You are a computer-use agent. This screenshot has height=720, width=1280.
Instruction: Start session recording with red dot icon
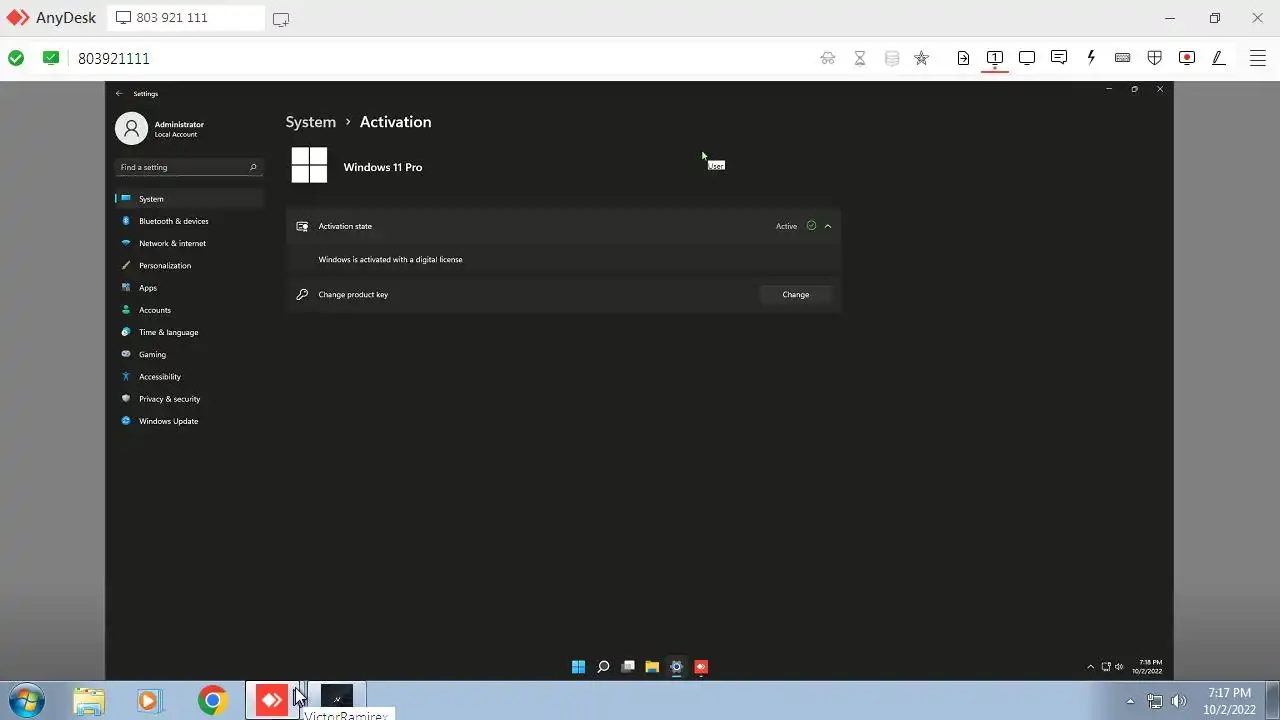point(1187,58)
